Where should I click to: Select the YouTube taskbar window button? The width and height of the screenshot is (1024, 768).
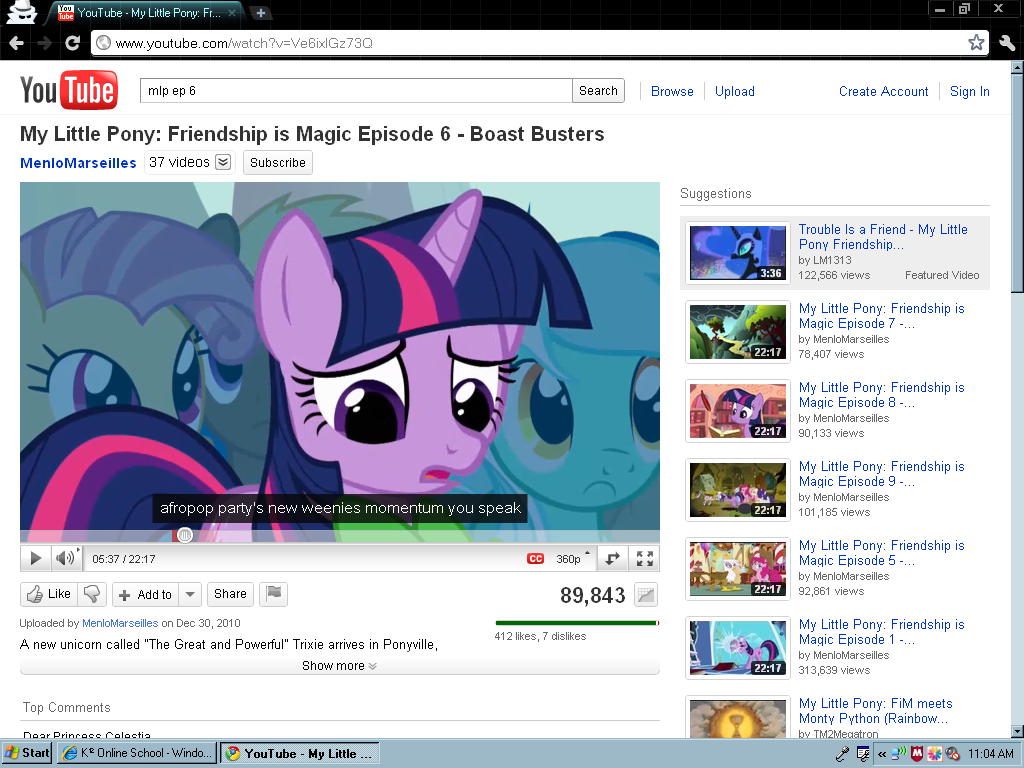coord(299,754)
